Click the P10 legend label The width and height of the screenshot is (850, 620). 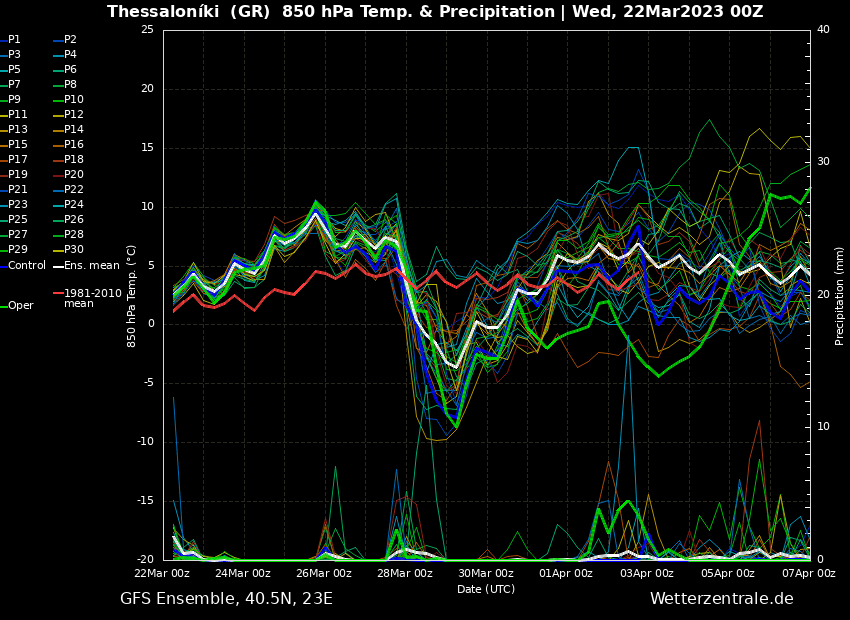click(x=73, y=100)
